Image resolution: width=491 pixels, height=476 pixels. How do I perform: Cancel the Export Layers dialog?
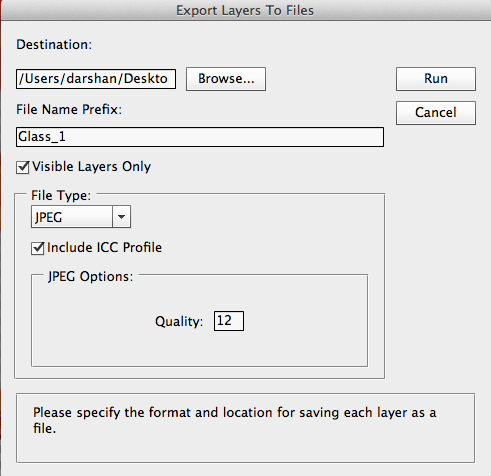[x=436, y=113]
